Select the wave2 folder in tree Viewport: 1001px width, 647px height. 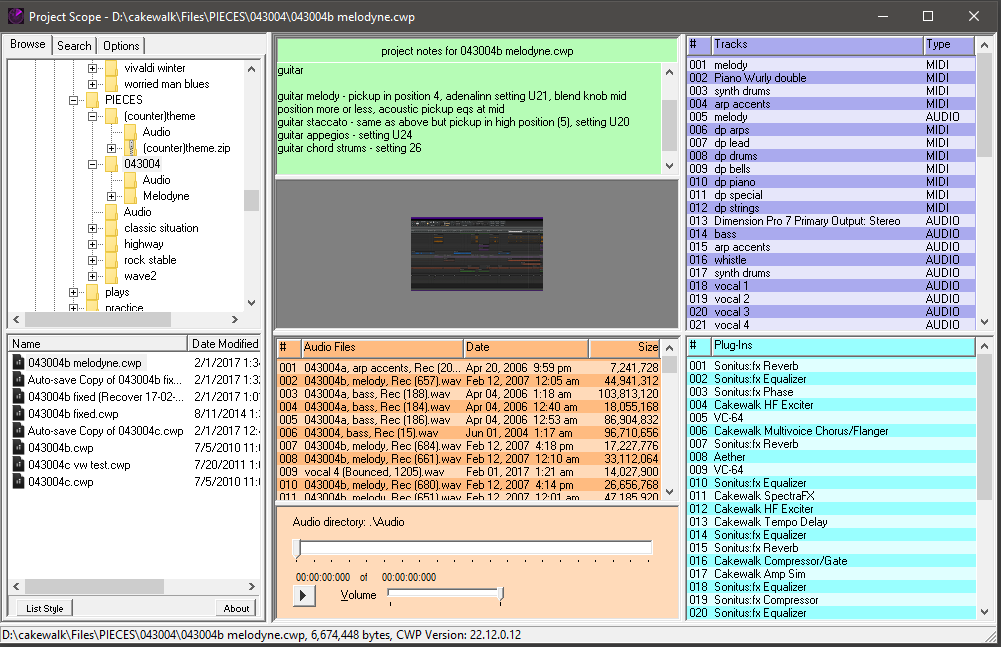tap(140, 276)
